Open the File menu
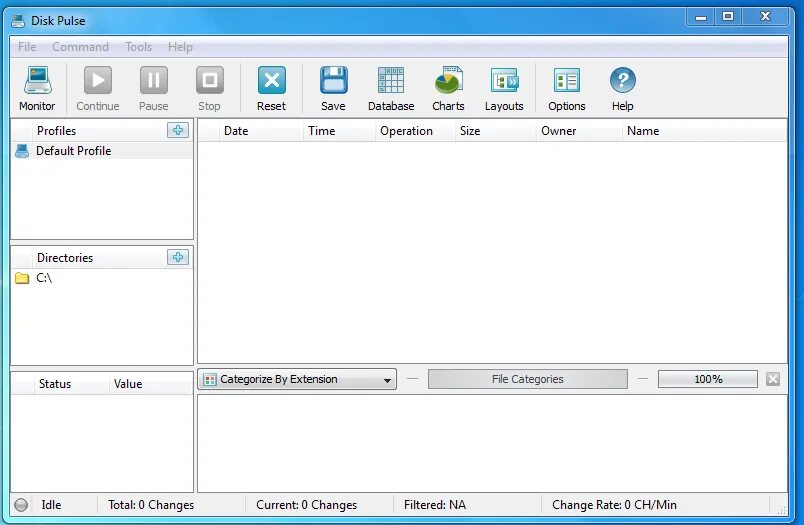 pos(27,47)
